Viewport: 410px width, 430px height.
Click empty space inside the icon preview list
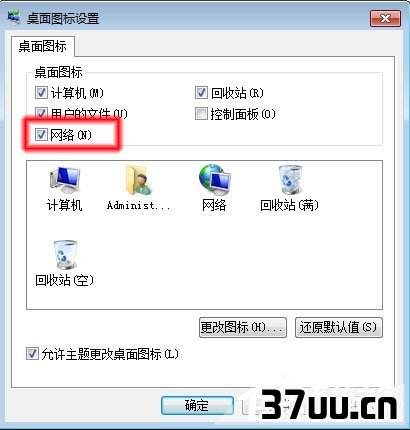coord(233,267)
